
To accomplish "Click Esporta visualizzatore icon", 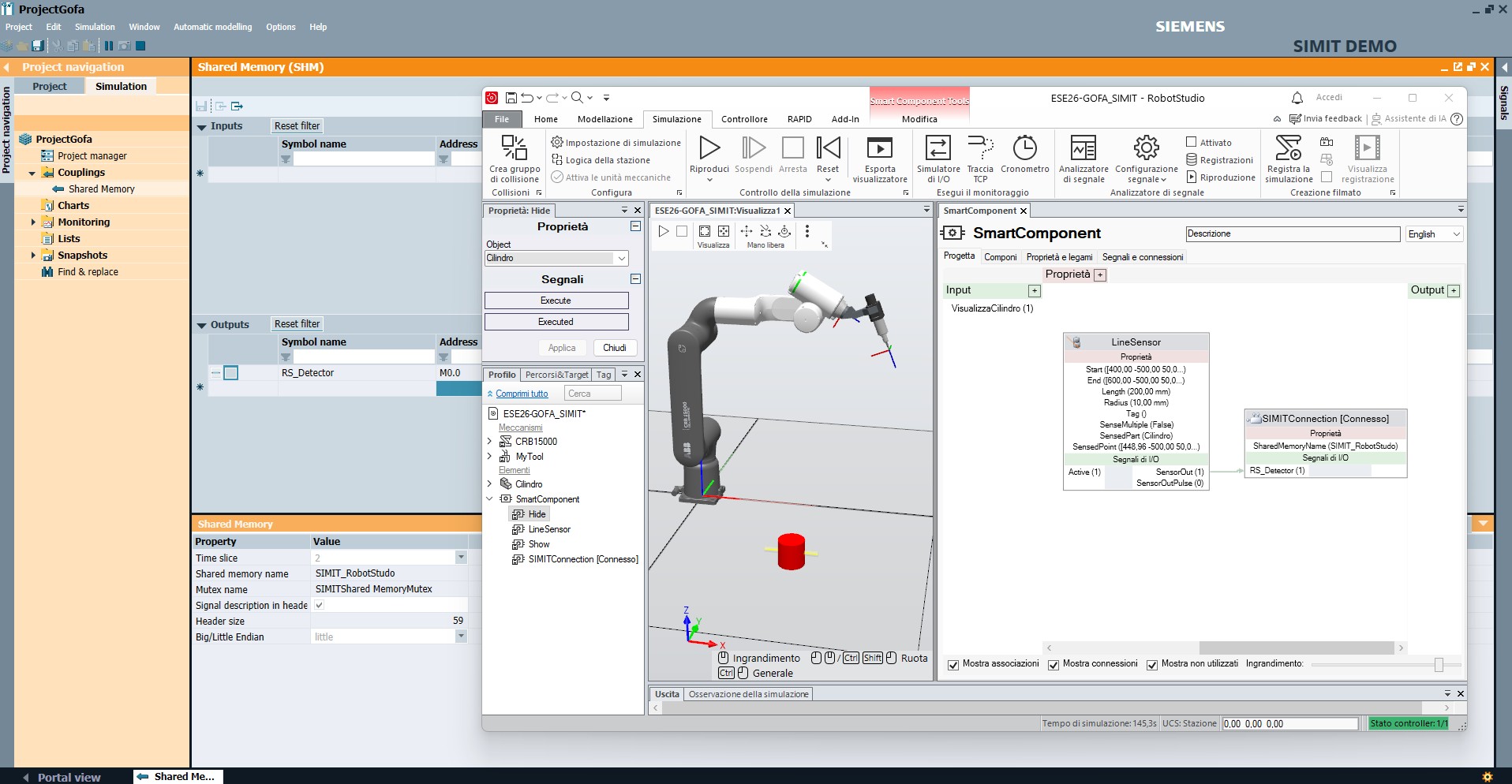I will tap(879, 148).
